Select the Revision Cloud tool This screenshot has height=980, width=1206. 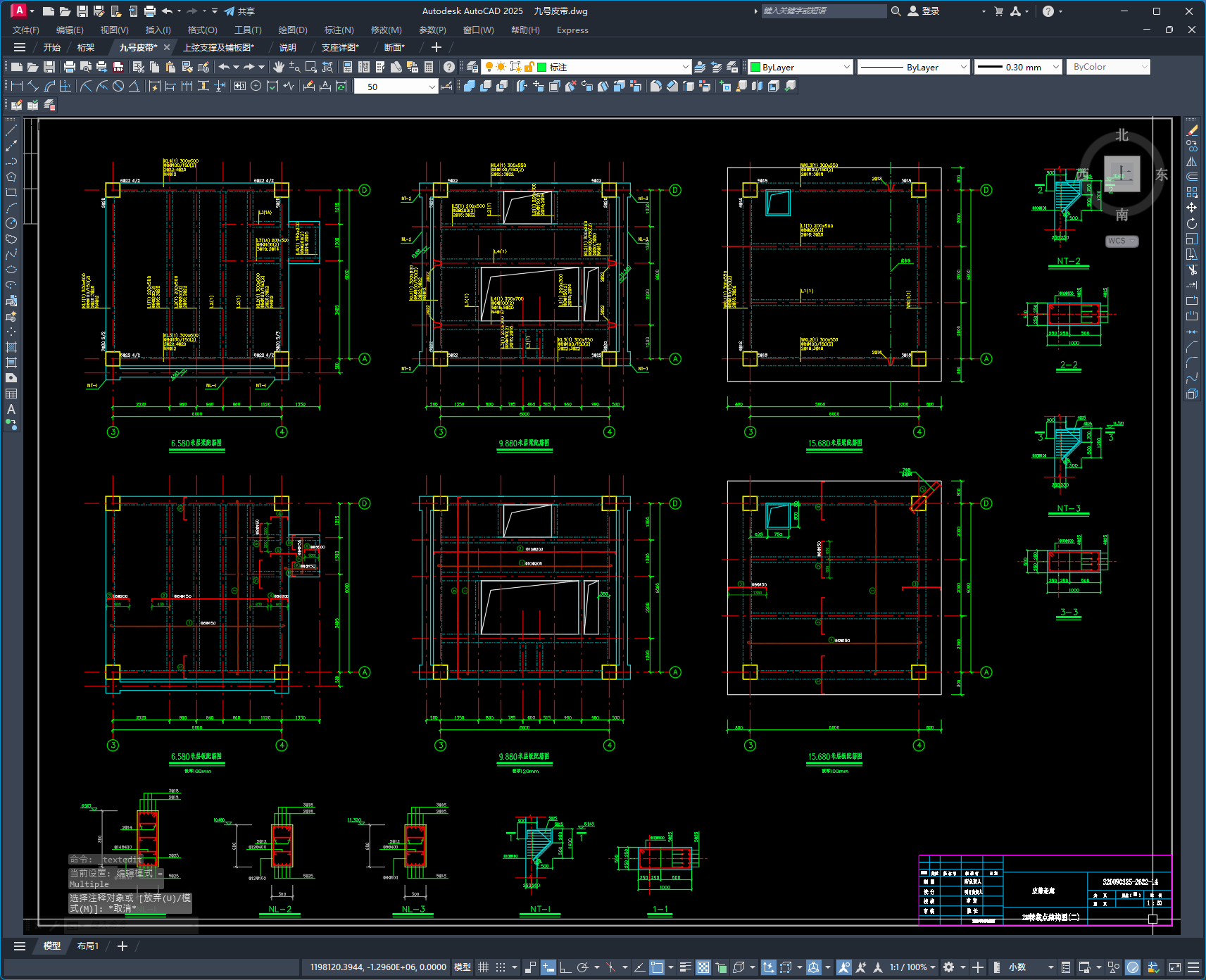click(x=11, y=239)
